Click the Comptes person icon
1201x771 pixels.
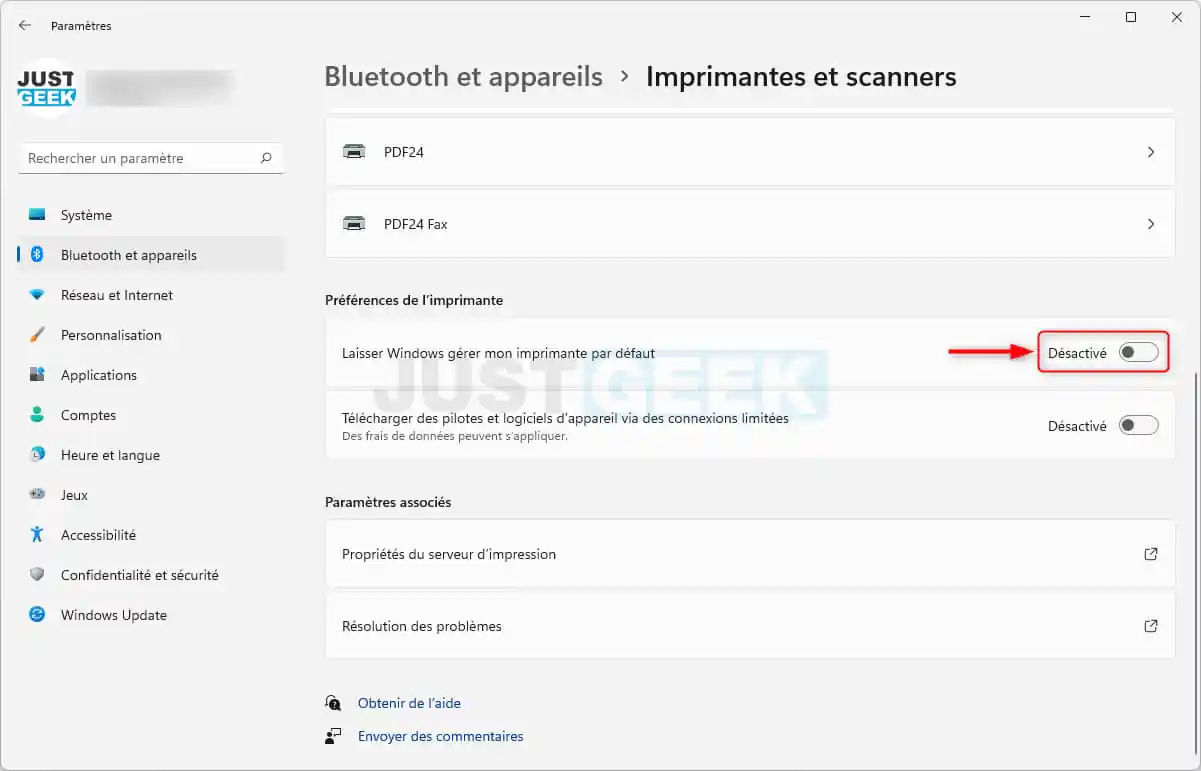pos(37,415)
